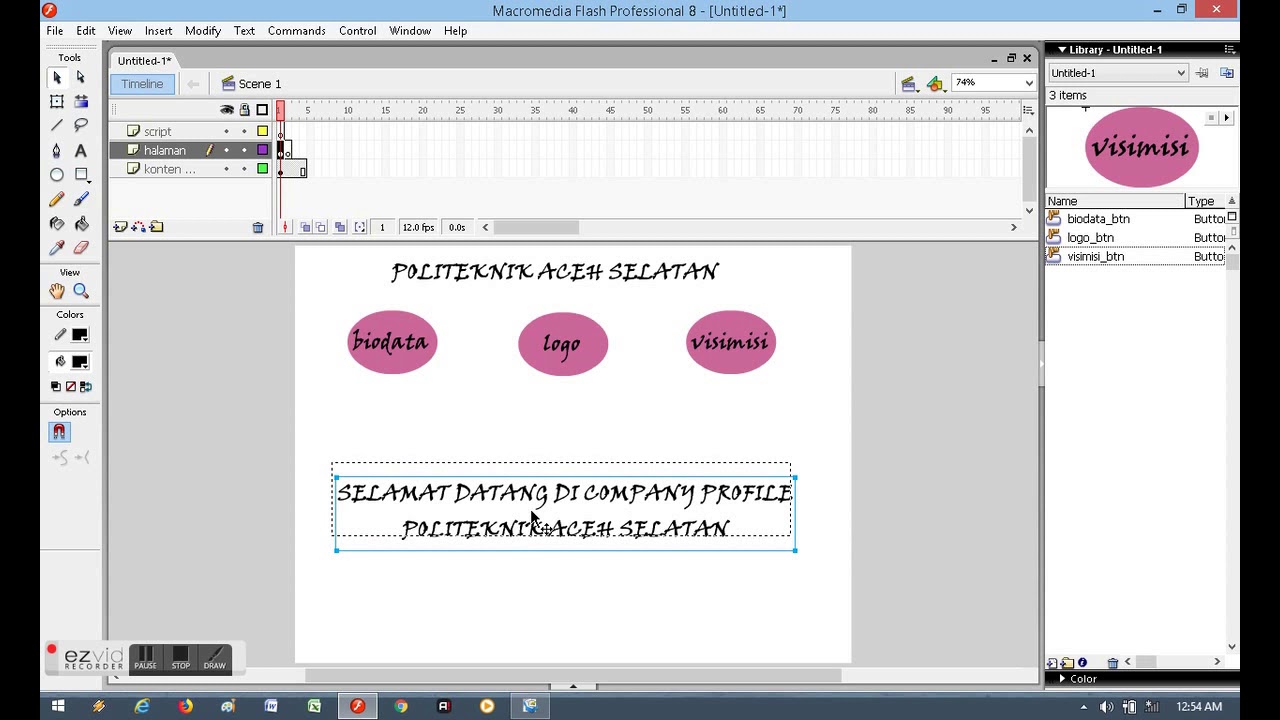Open the Modify menu
Image resolution: width=1280 pixels, height=720 pixels.
pos(203,31)
